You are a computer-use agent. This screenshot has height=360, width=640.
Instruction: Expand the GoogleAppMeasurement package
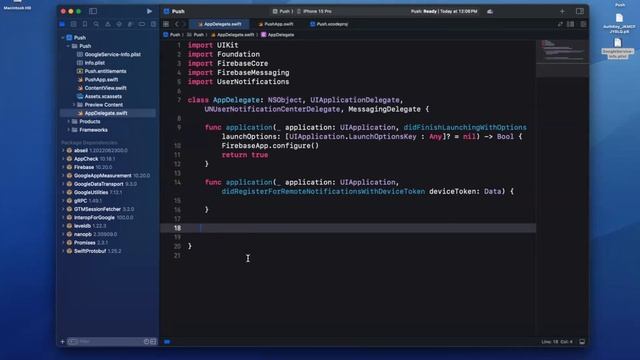coord(63,176)
